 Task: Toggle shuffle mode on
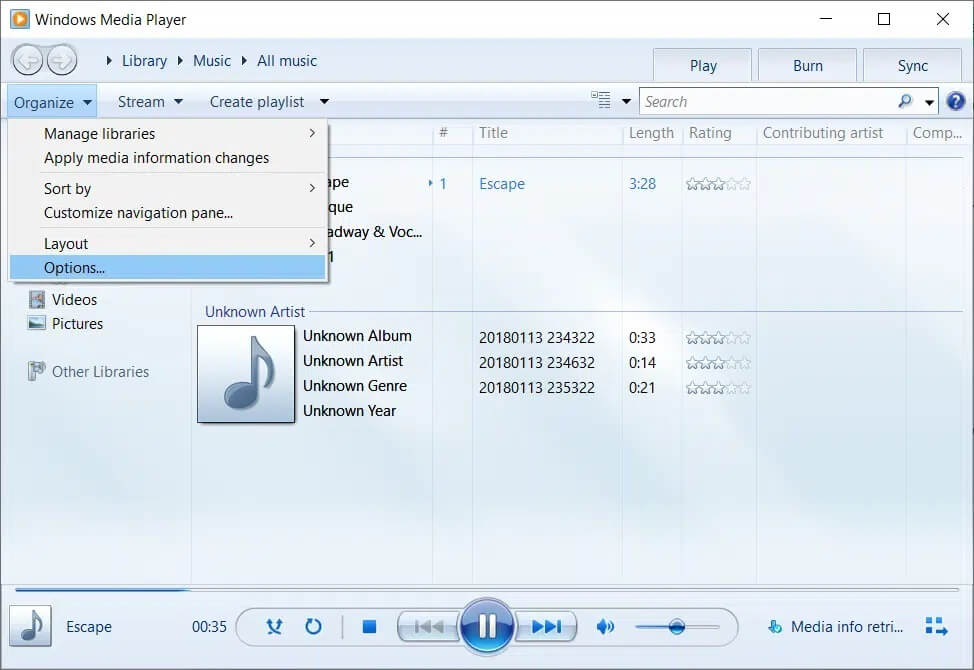click(x=275, y=627)
